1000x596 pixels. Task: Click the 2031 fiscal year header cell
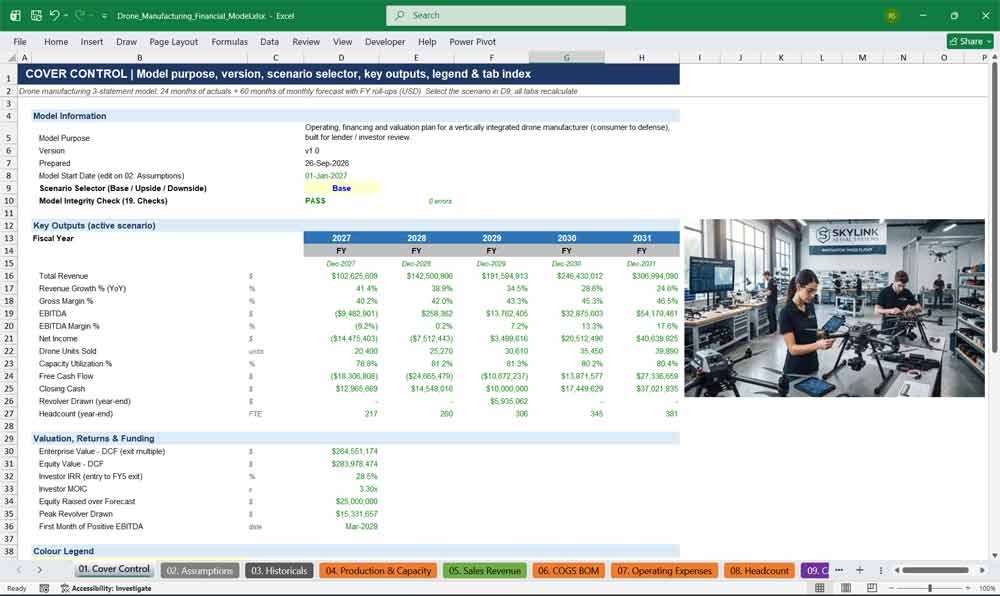(642, 238)
